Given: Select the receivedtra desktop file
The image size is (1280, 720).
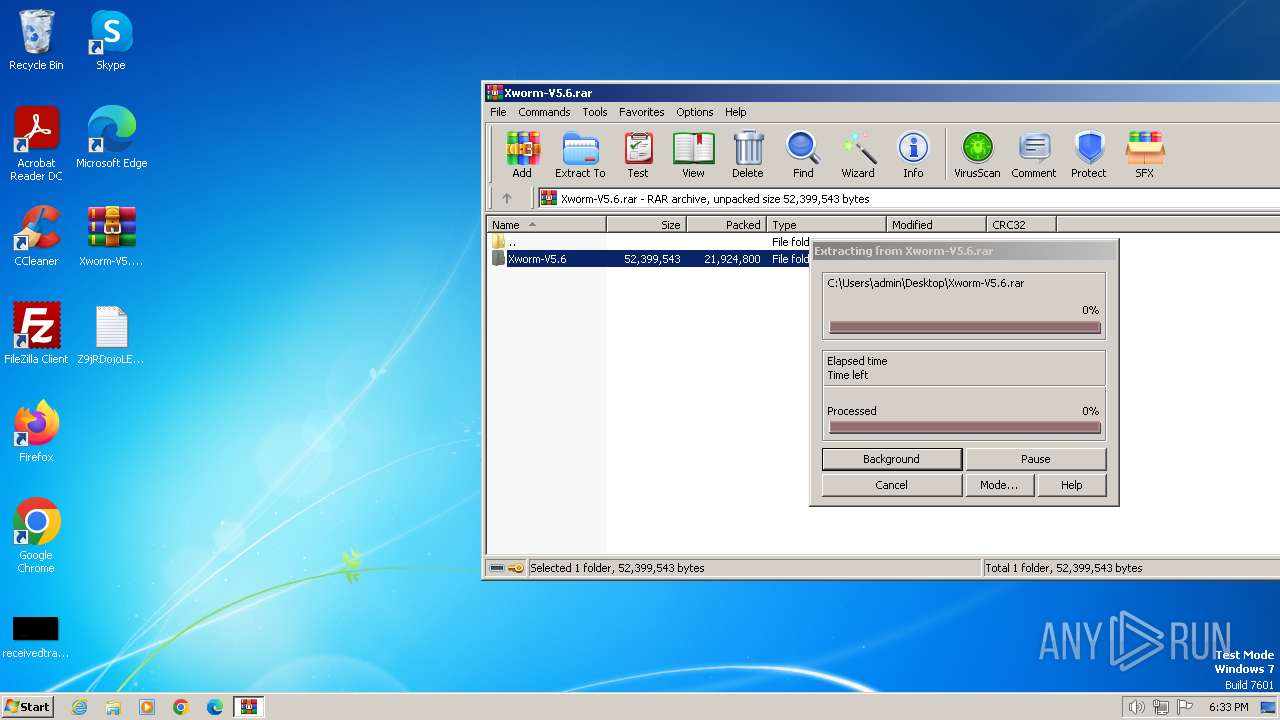Looking at the screenshot, I should [36, 637].
